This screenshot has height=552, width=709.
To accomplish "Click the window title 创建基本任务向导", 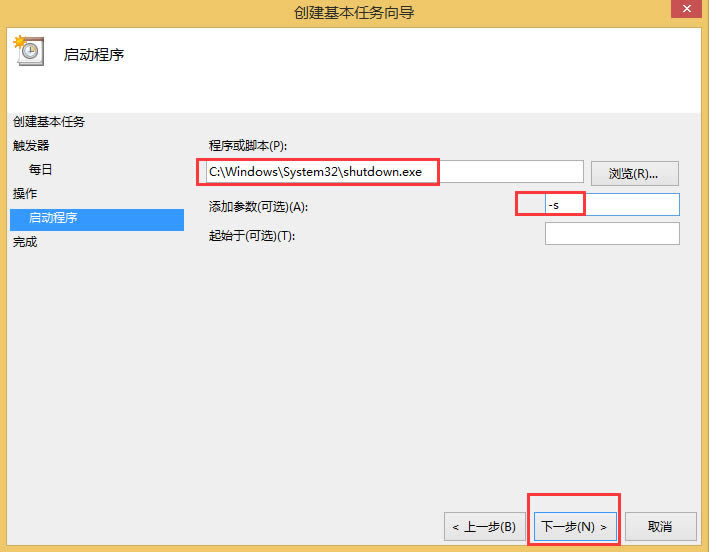I will click(354, 12).
